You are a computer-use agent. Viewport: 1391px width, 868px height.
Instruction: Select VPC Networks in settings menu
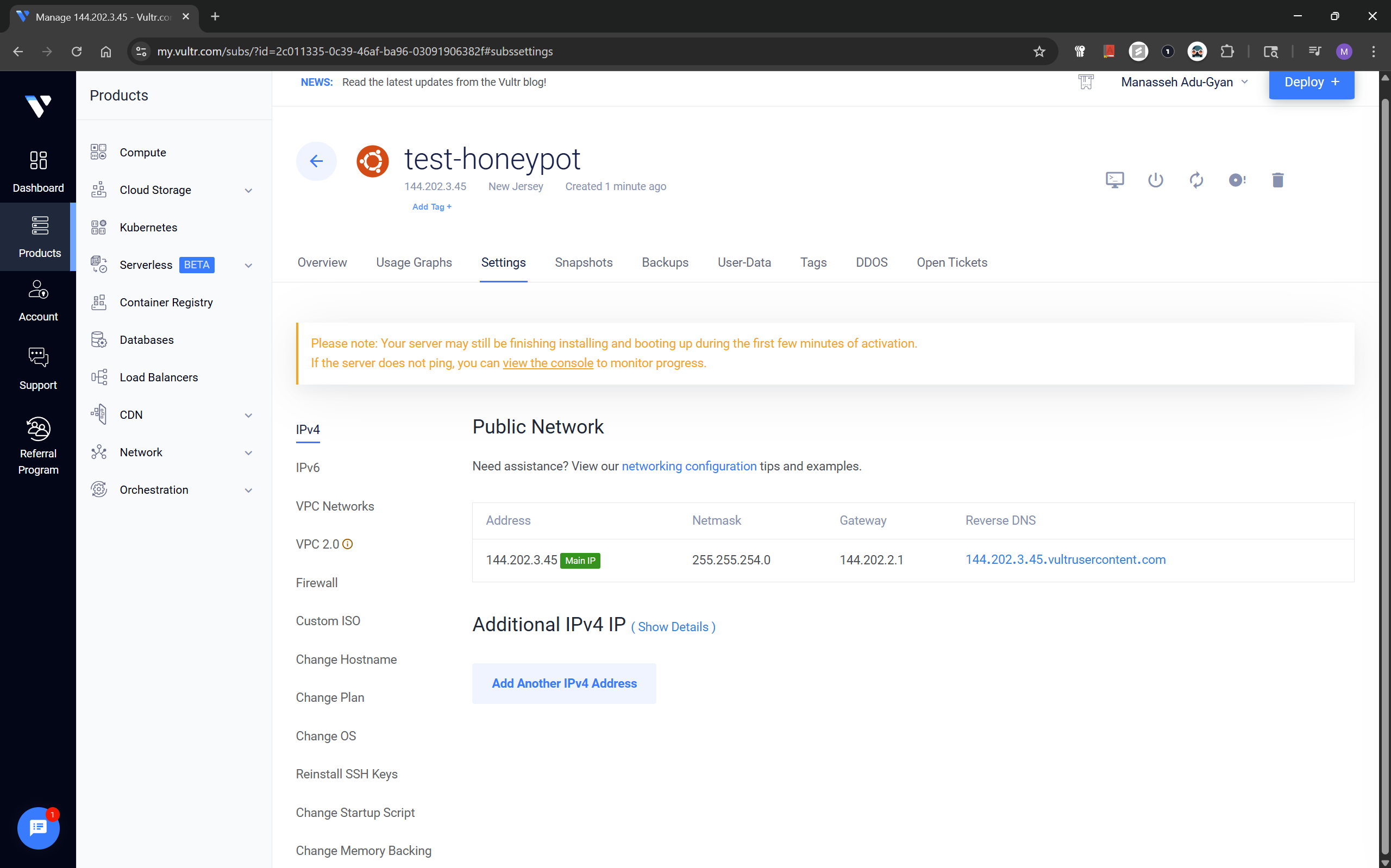point(335,506)
